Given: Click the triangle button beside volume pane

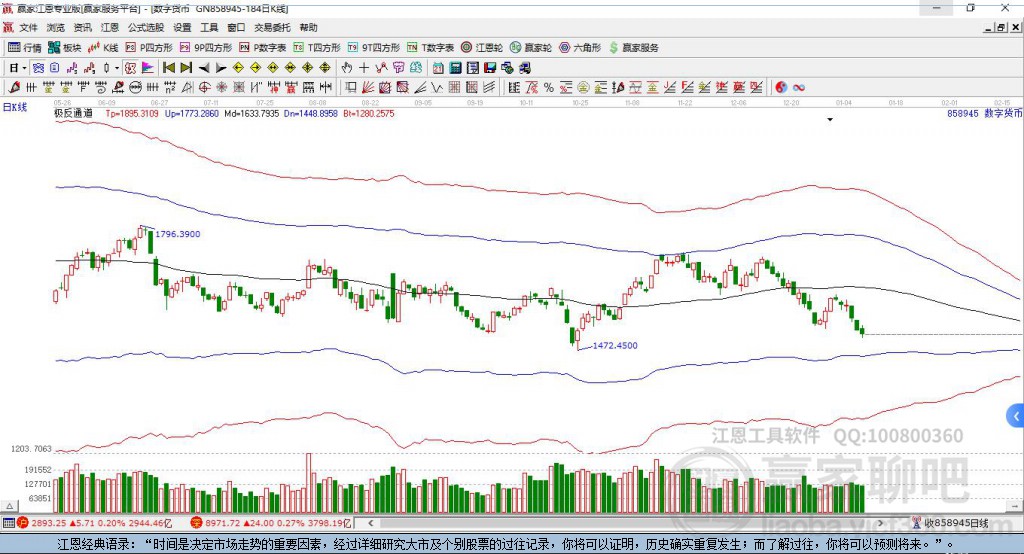Looking at the screenshot, I should (x=9, y=506).
